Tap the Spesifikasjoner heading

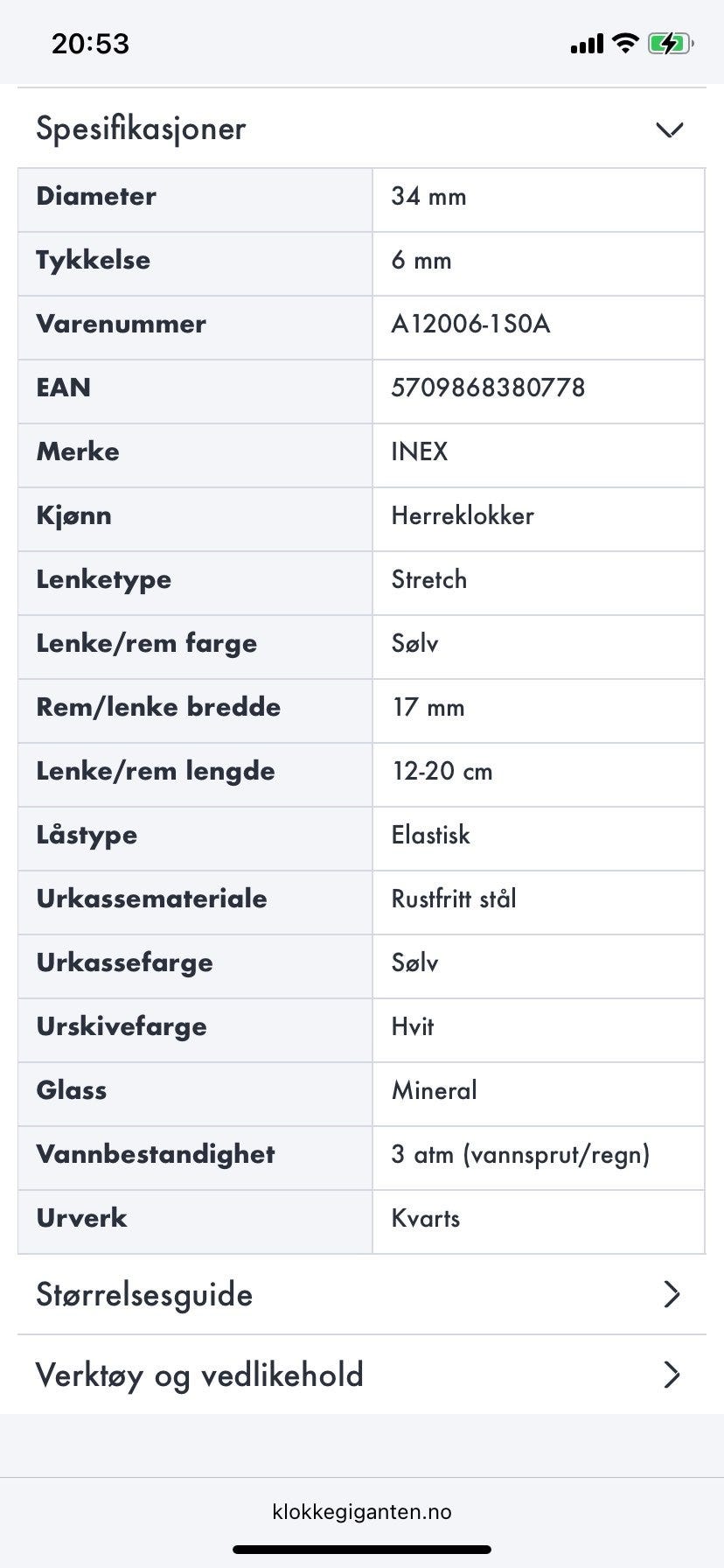141,129
